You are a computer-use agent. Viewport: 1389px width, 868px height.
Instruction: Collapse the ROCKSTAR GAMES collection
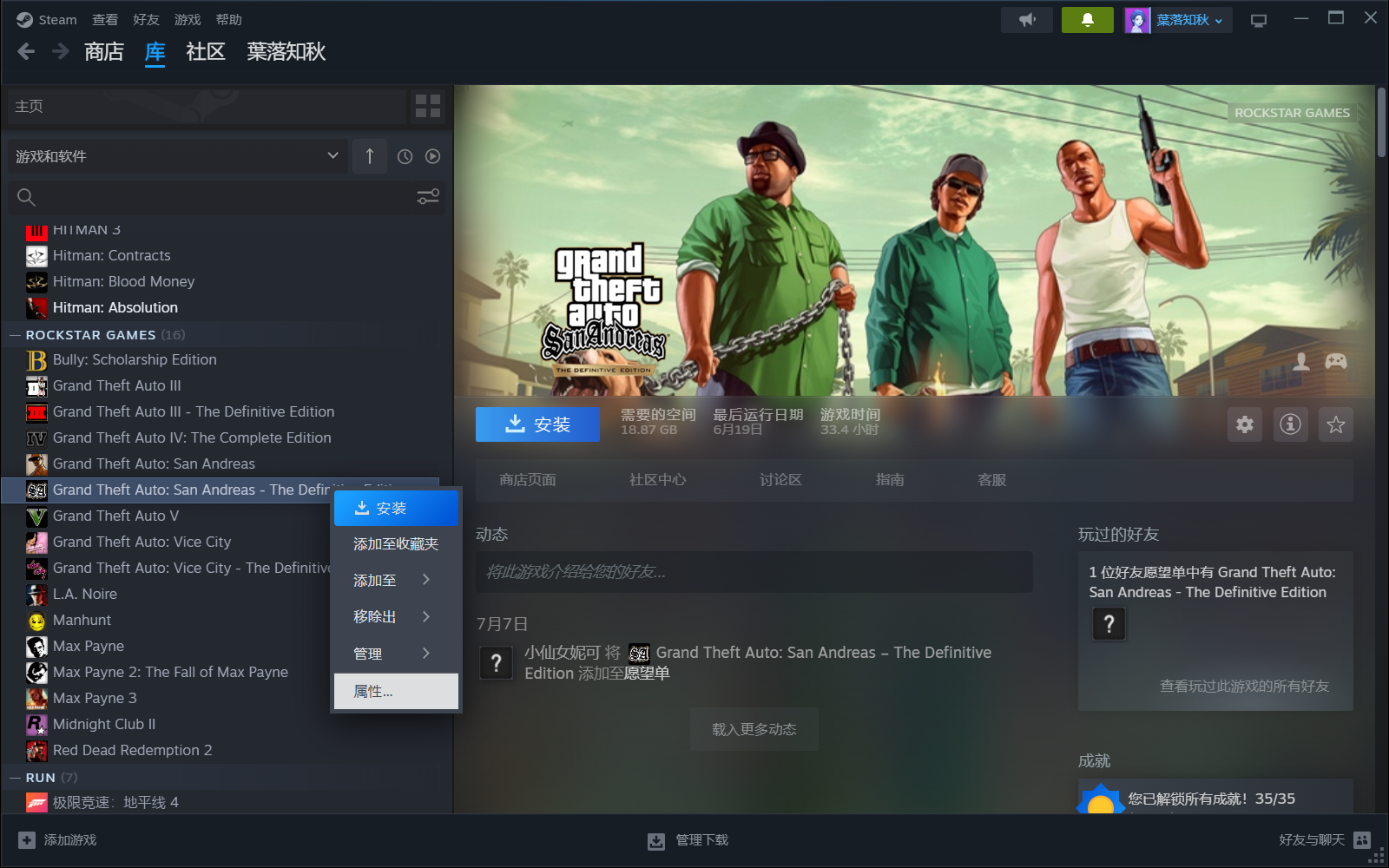(15, 335)
